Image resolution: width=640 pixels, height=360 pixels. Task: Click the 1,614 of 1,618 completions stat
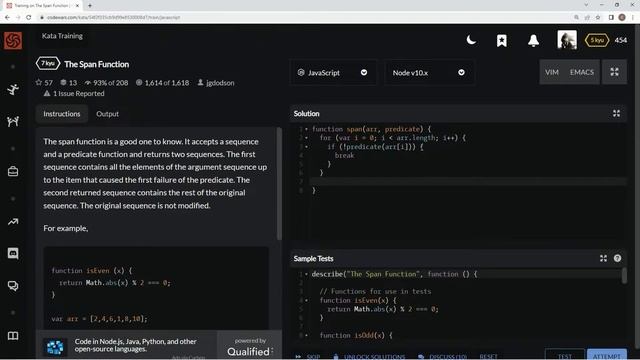click(162, 82)
